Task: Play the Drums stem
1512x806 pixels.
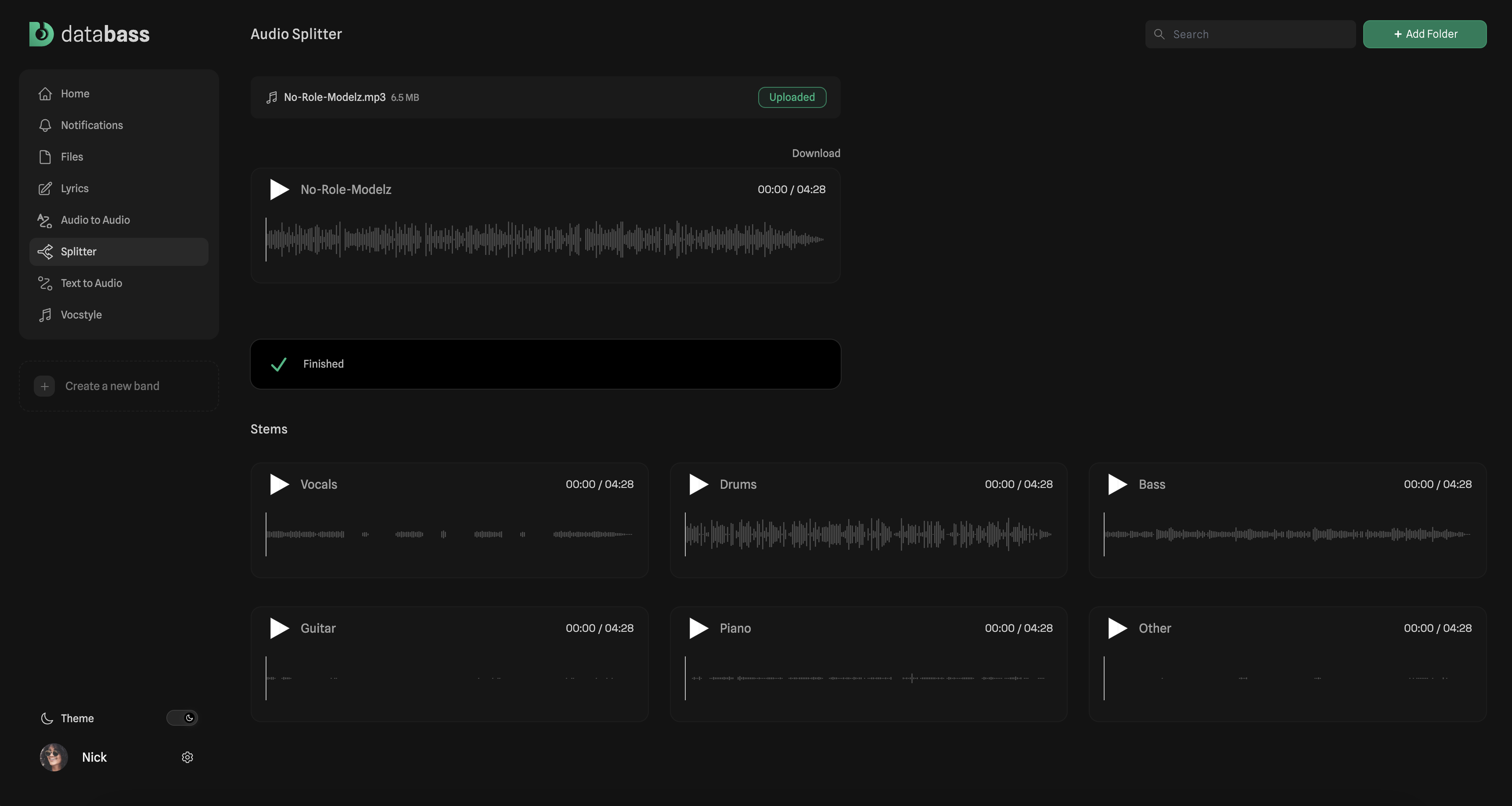Action: [698, 484]
